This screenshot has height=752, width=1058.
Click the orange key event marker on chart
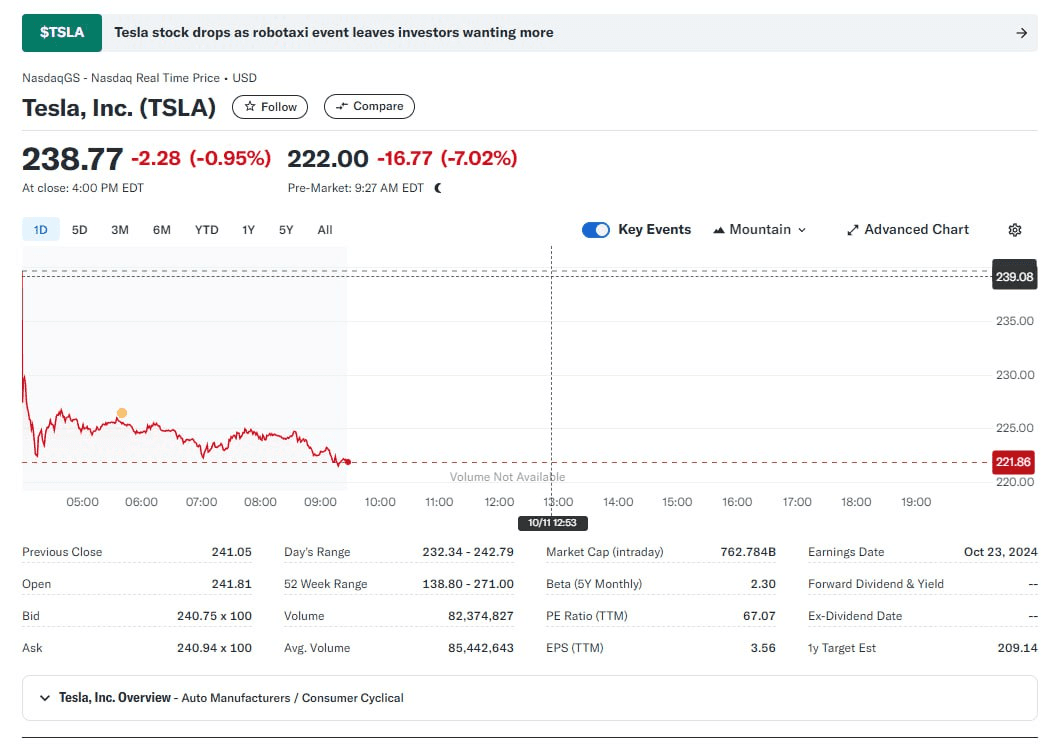point(122,413)
